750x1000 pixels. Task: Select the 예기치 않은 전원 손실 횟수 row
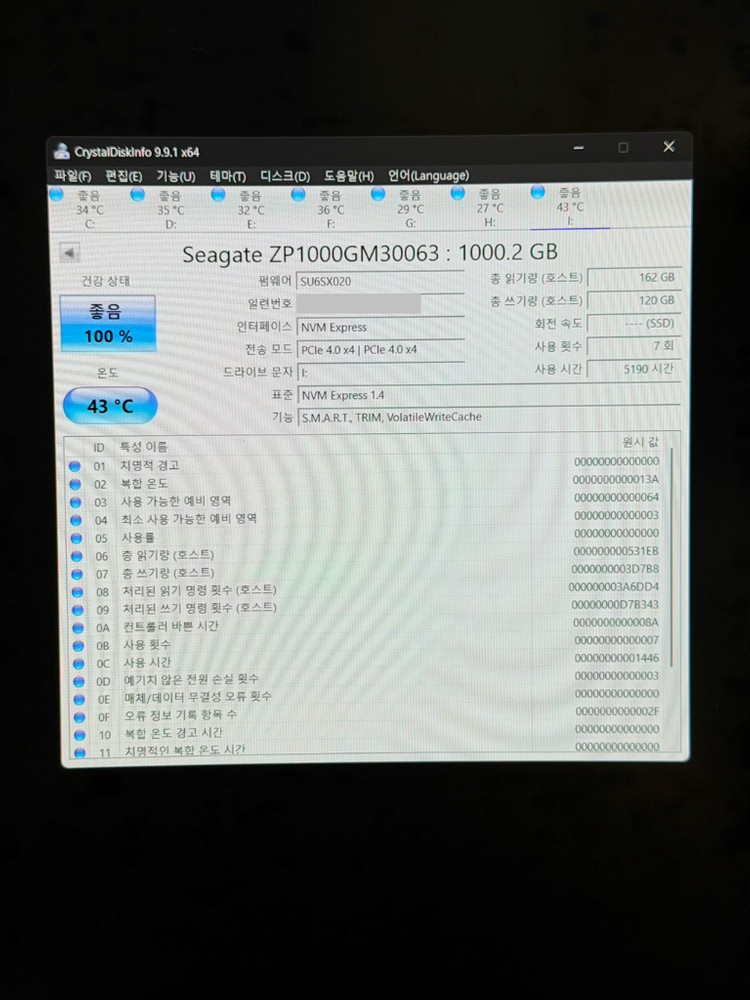(x=368, y=679)
